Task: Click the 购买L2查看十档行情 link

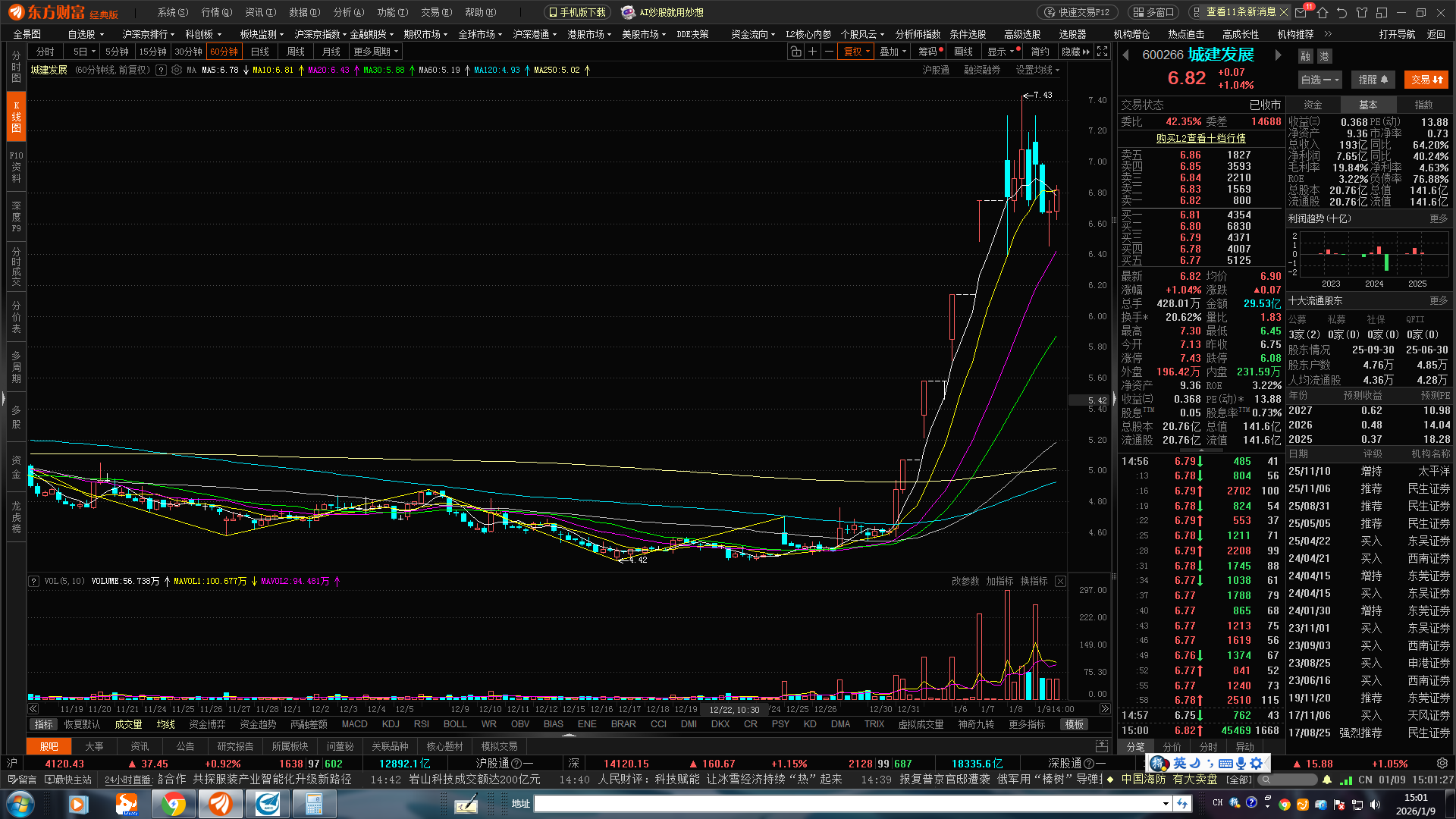Action: [1200, 138]
